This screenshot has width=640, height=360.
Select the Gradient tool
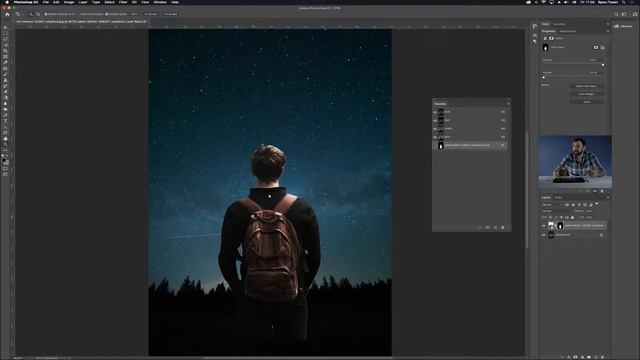(x=5, y=98)
